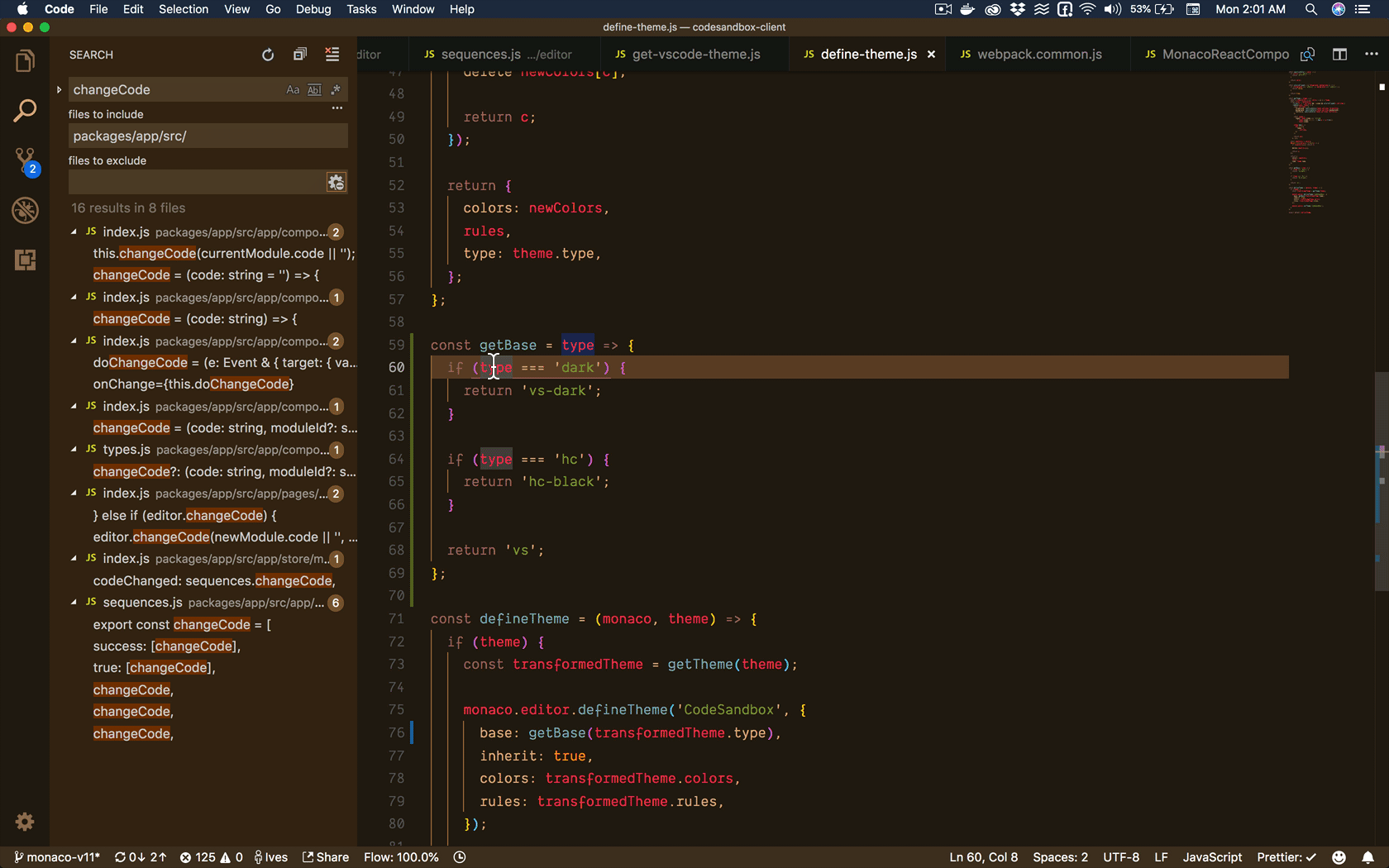
Task: Expand the replace field toggle arrow
Action: click(x=59, y=89)
